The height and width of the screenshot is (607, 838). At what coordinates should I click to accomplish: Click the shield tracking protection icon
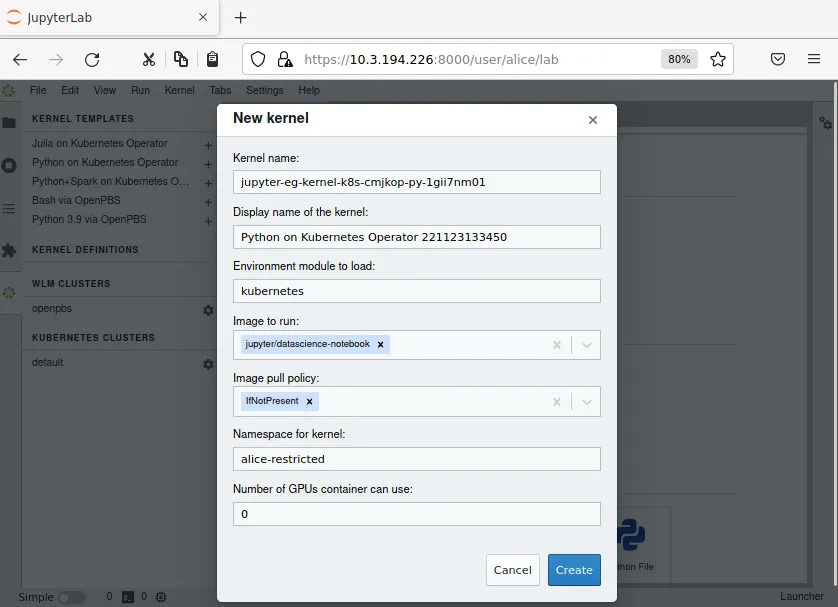[258, 59]
